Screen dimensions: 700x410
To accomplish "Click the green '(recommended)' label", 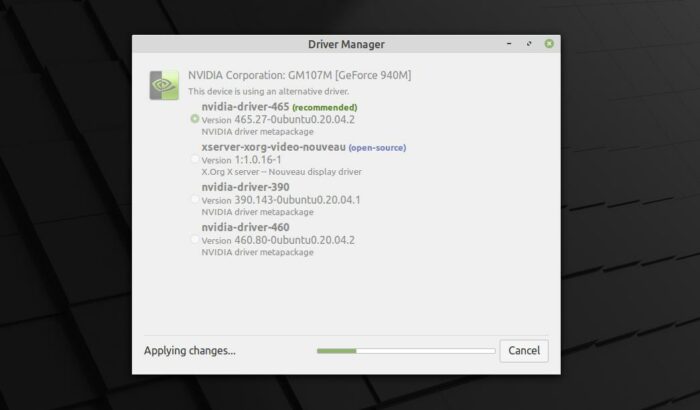I will [325, 107].
